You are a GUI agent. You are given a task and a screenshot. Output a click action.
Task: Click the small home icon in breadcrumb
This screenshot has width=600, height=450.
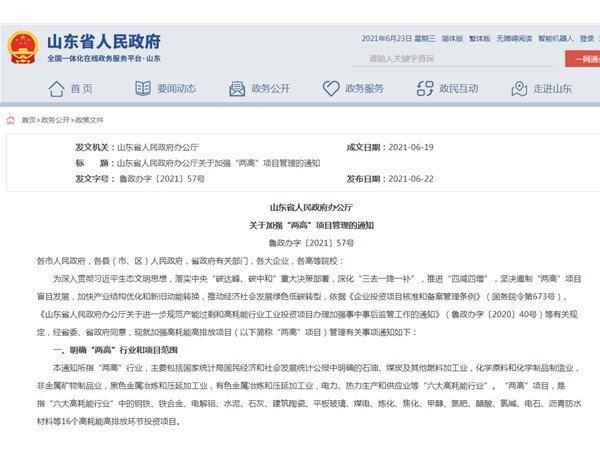tap(10, 119)
